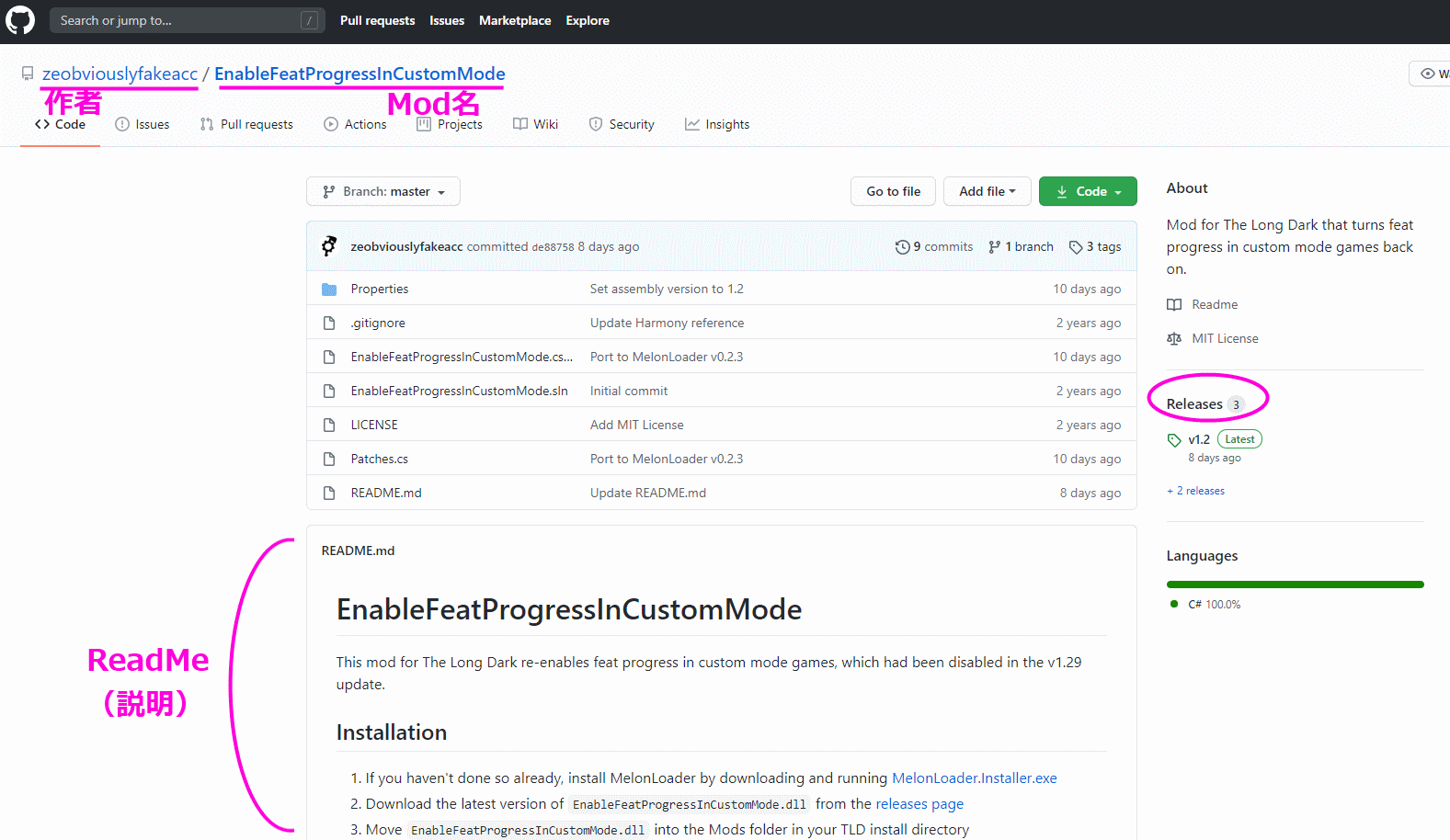Open the Insights tab

(717, 124)
